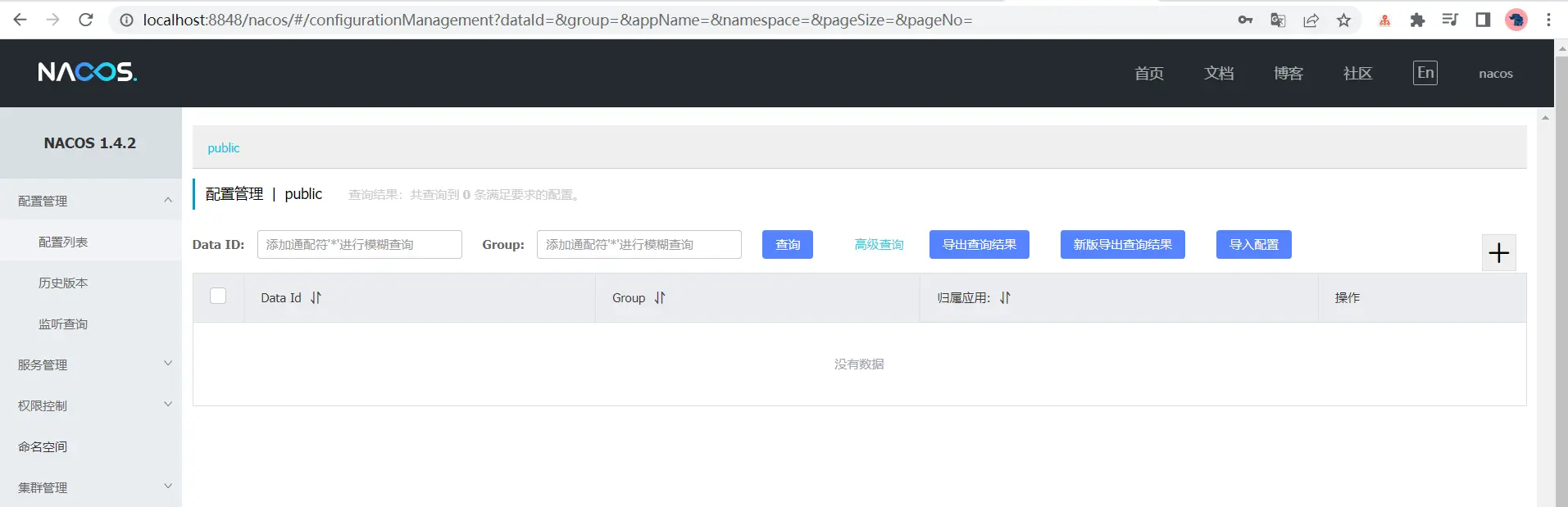The image size is (1568, 507).
Task: Sort by 归属应用 column
Action: [1005, 298]
